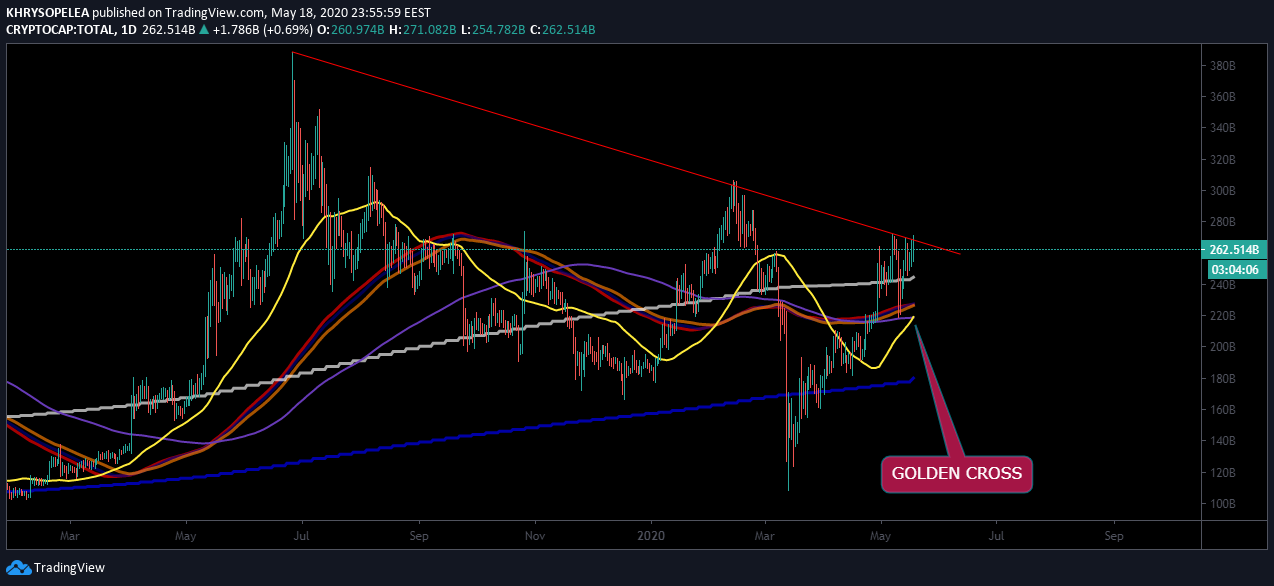1274x586 pixels.
Task: Click the 140B price axis label
Action: coord(1223,441)
